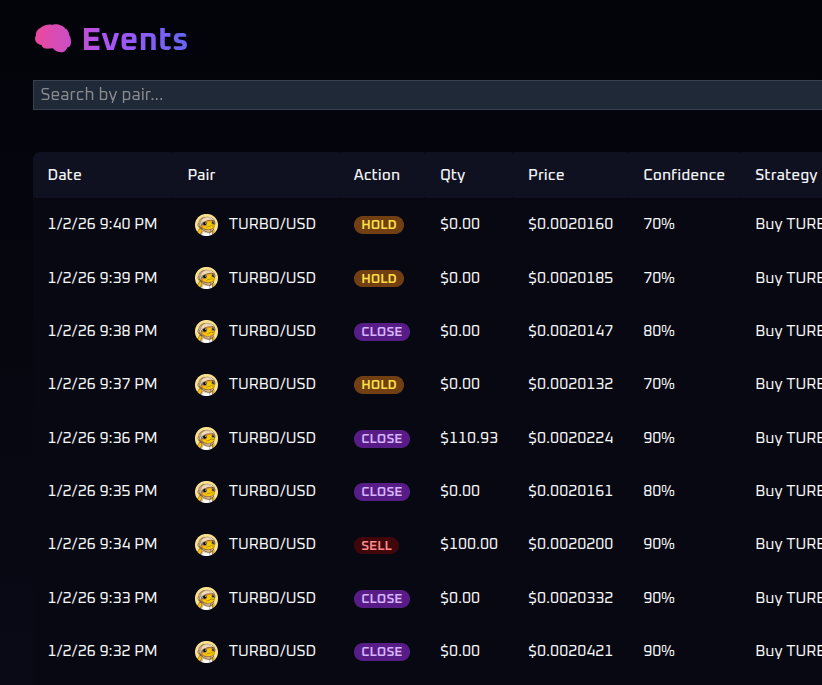Click TURBO coin icon in 9:40 PM row
This screenshot has width=822, height=685.
tap(206, 225)
